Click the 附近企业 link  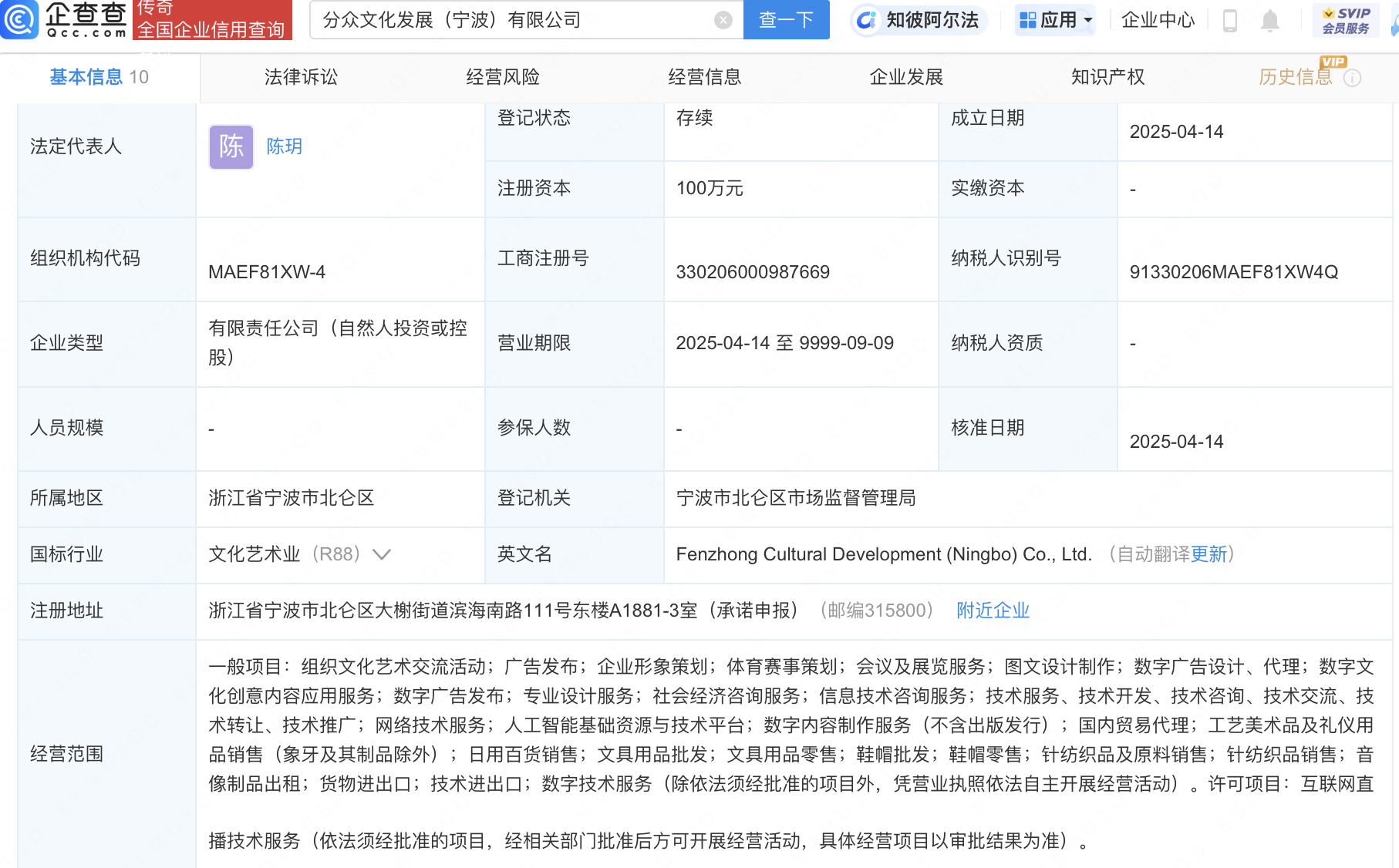coord(993,610)
